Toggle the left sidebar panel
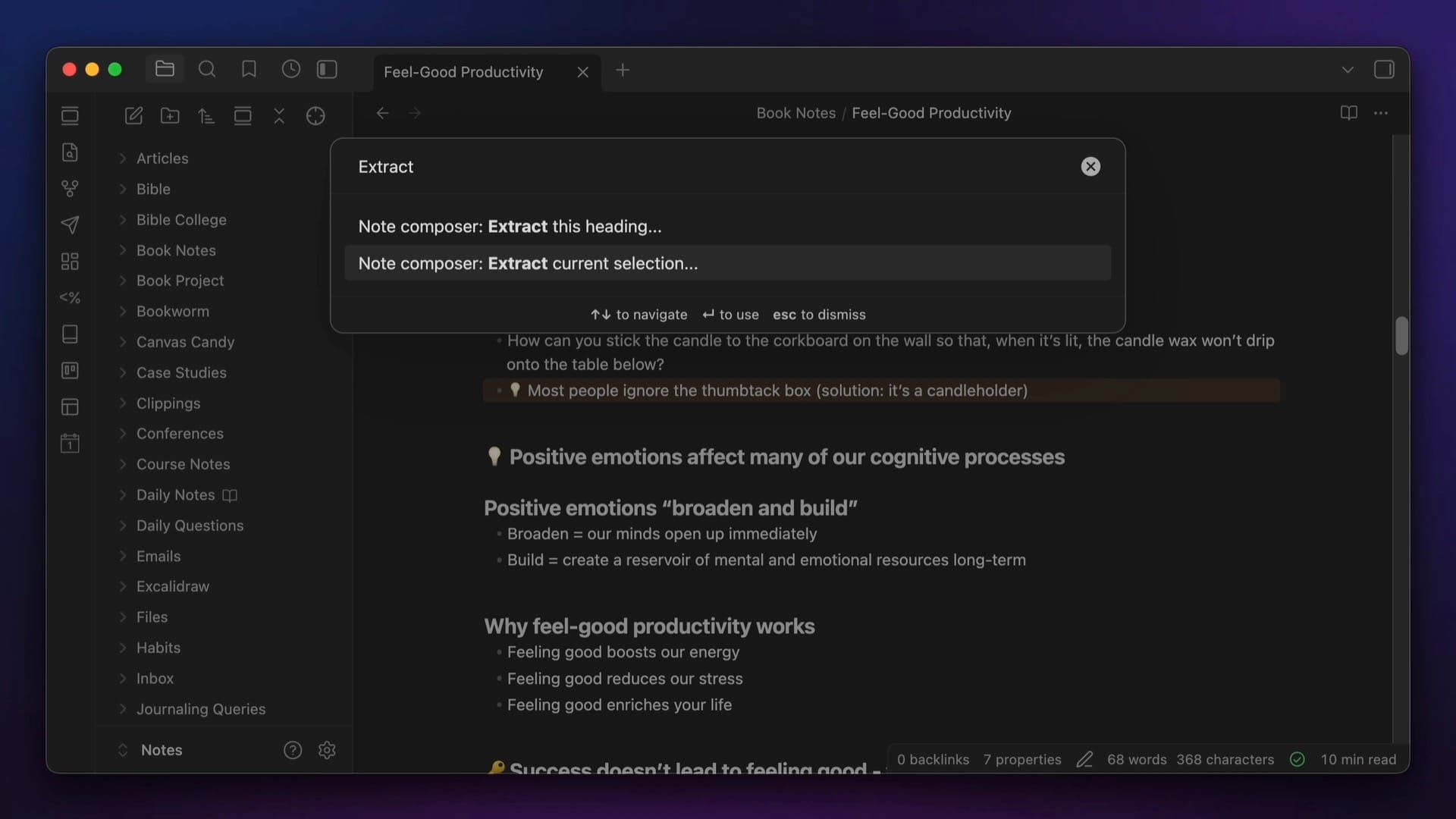This screenshot has width=1456, height=819. tap(327, 70)
